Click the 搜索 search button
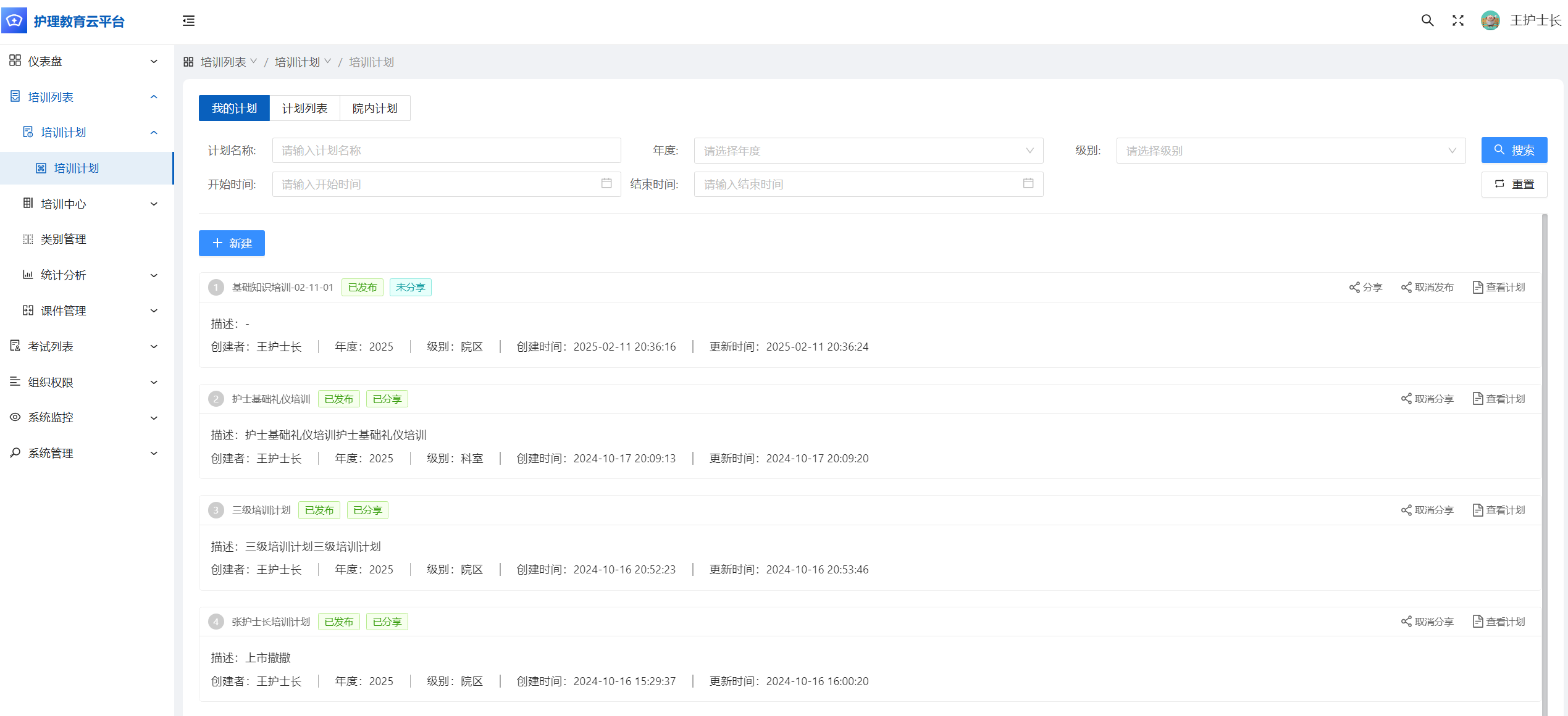 pyautogui.click(x=1514, y=150)
